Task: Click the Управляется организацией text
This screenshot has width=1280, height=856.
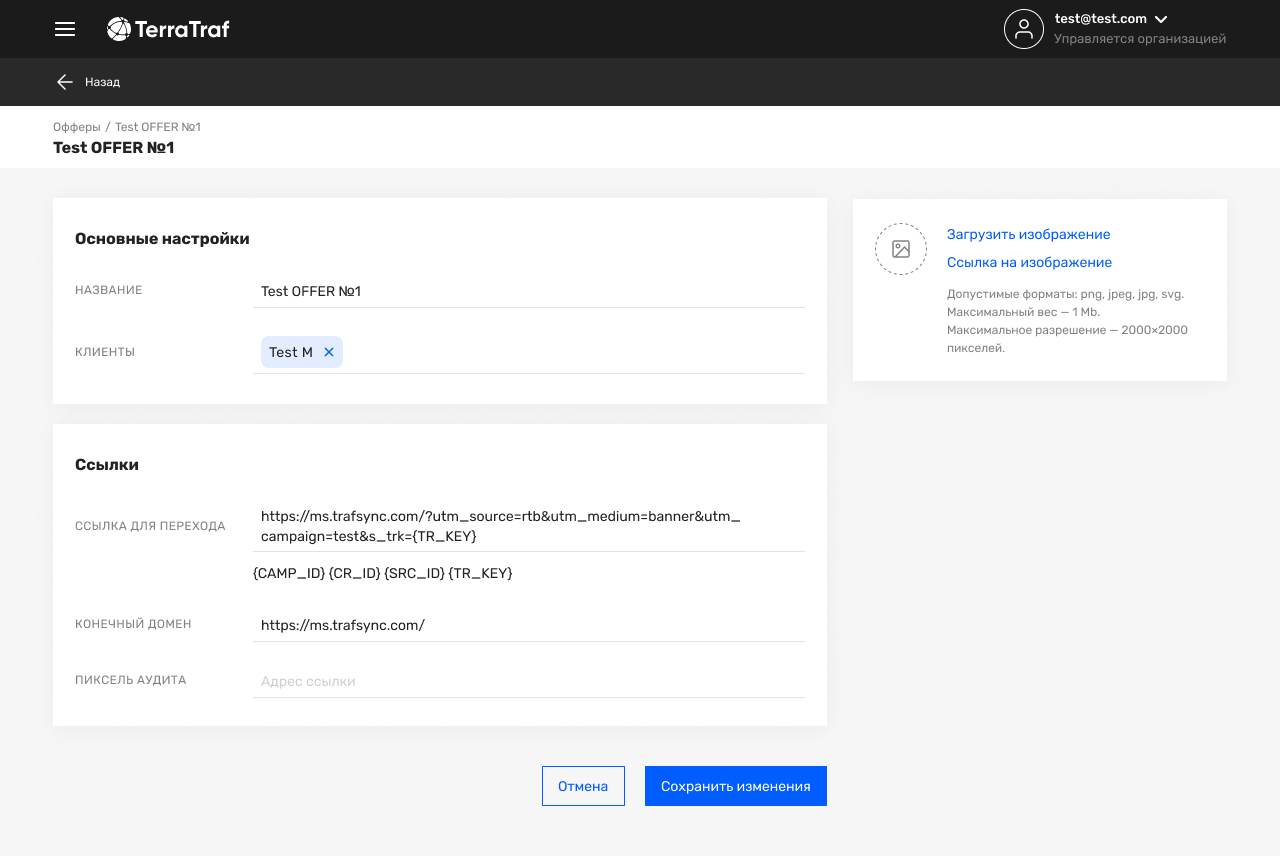Action: [1140, 39]
